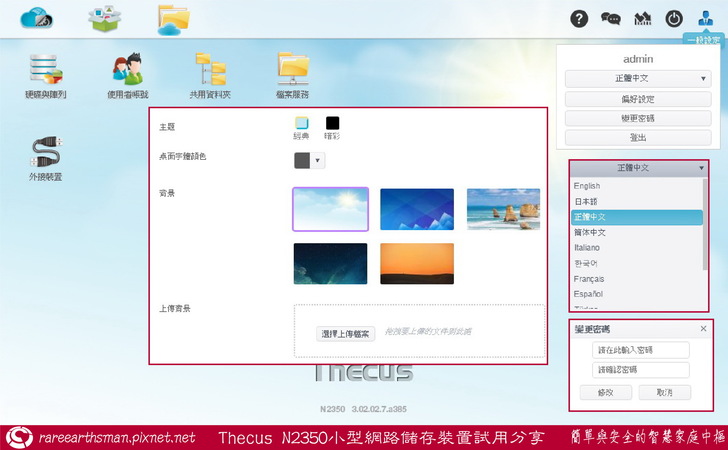Open the App Center icon in top bar

coord(104,18)
